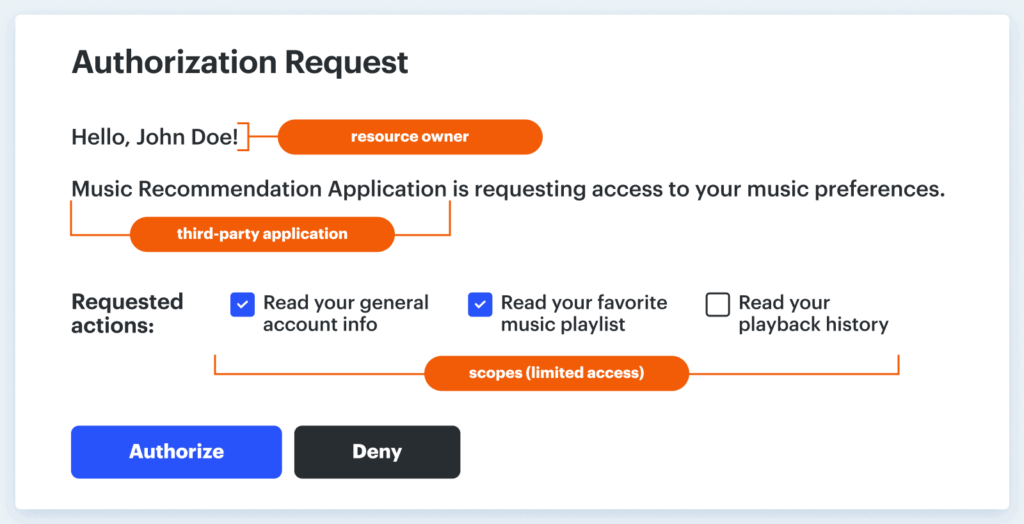The height and width of the screenshot is (524, 1024).
Task: Uncheck Read your favorite music playlist checkbox
Action: pyautogui.click(x=480, y=304)
